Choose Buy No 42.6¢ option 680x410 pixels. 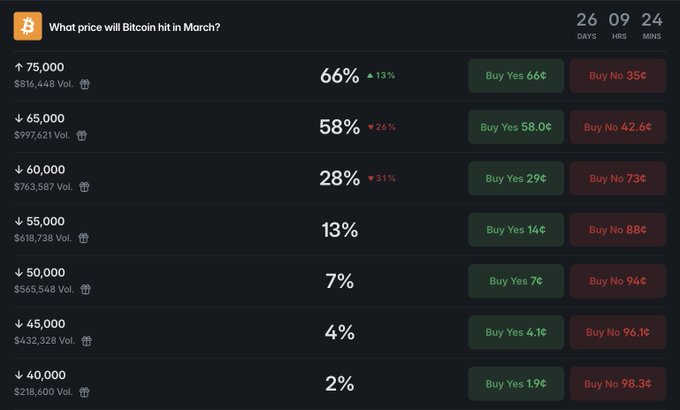coord(618,127)
